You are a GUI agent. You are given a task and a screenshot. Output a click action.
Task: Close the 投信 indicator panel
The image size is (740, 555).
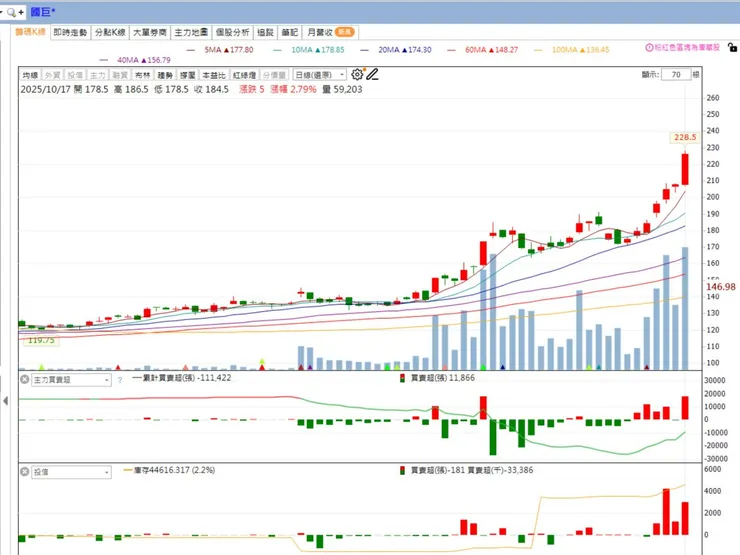click(25, 471)
